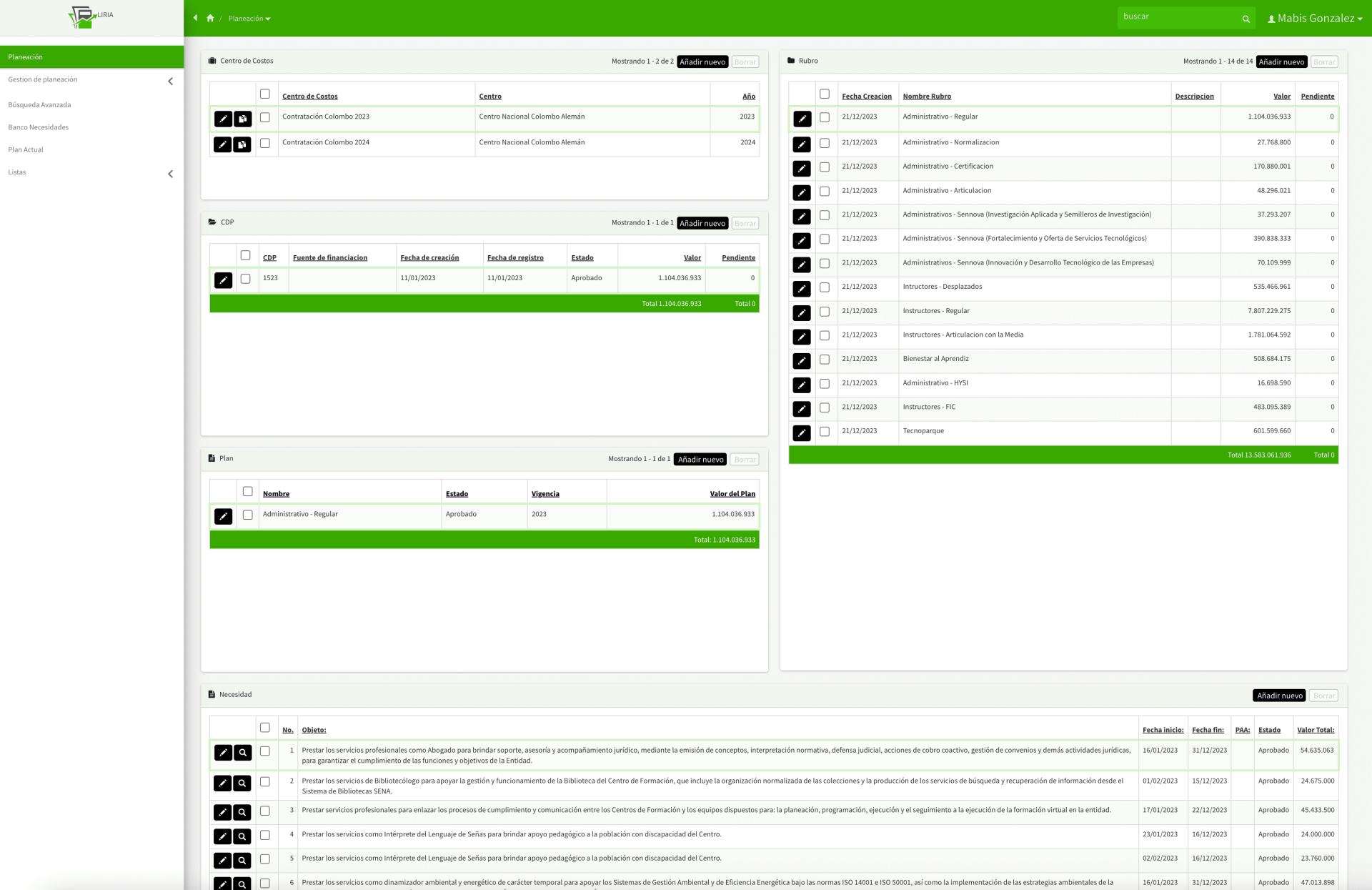Screen dimensions: 1372x890
Task: Click the search magnifier in top bar
Action: [1246, 19]
